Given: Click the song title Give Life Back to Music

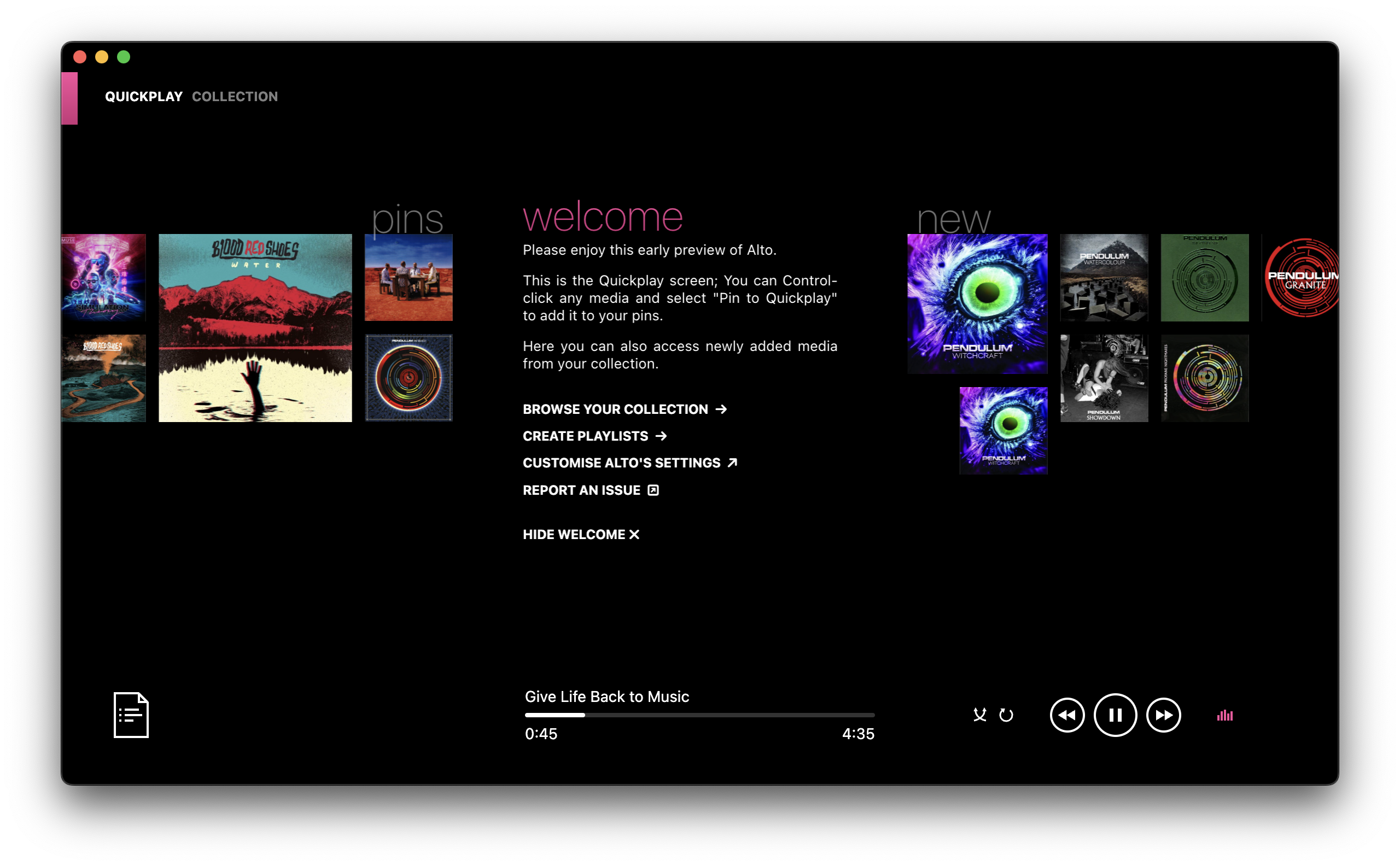Looking at the screenshot, I should click(606, 697).
